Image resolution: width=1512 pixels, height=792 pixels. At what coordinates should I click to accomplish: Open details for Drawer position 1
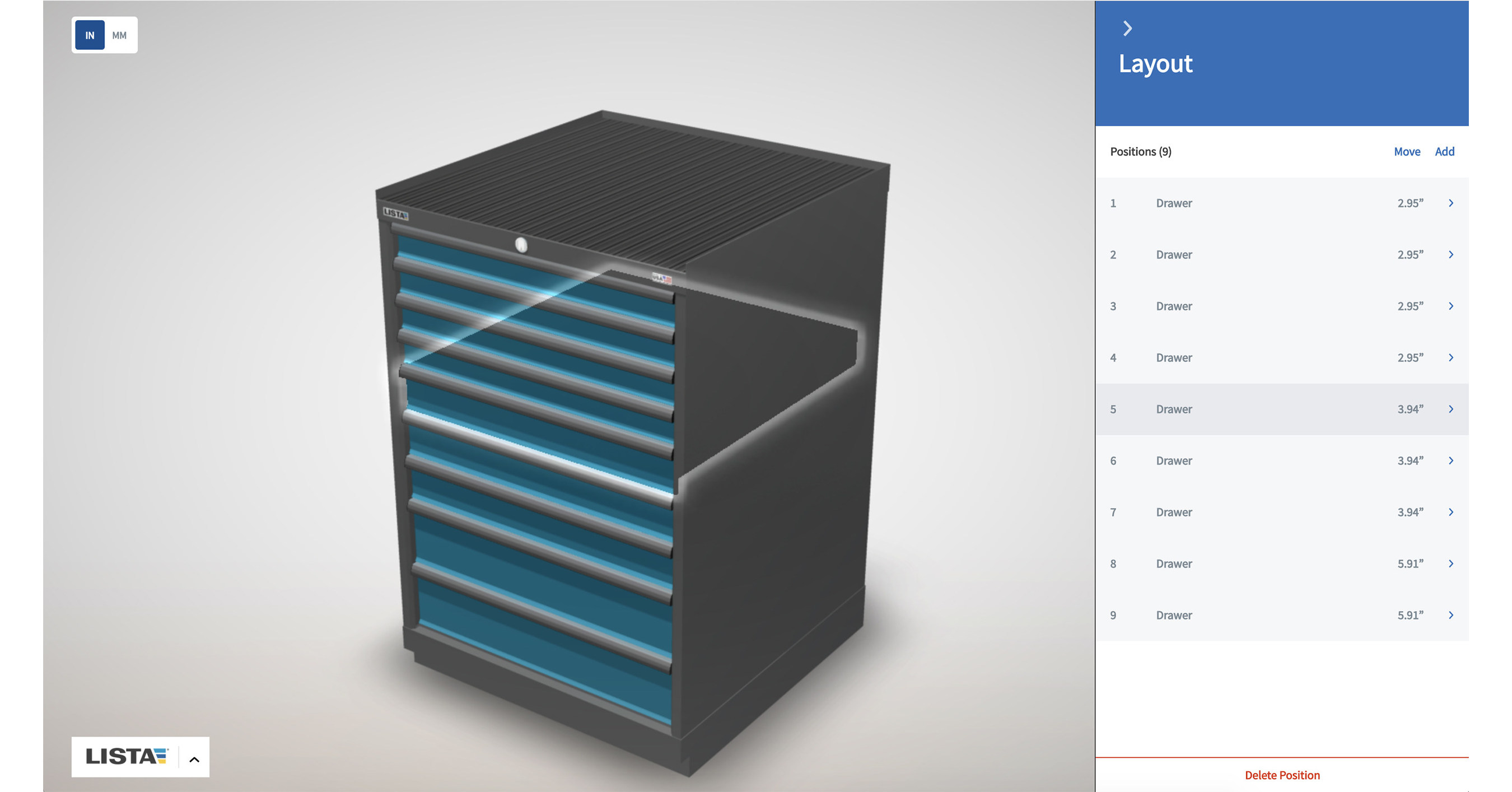click(1451, 203)
